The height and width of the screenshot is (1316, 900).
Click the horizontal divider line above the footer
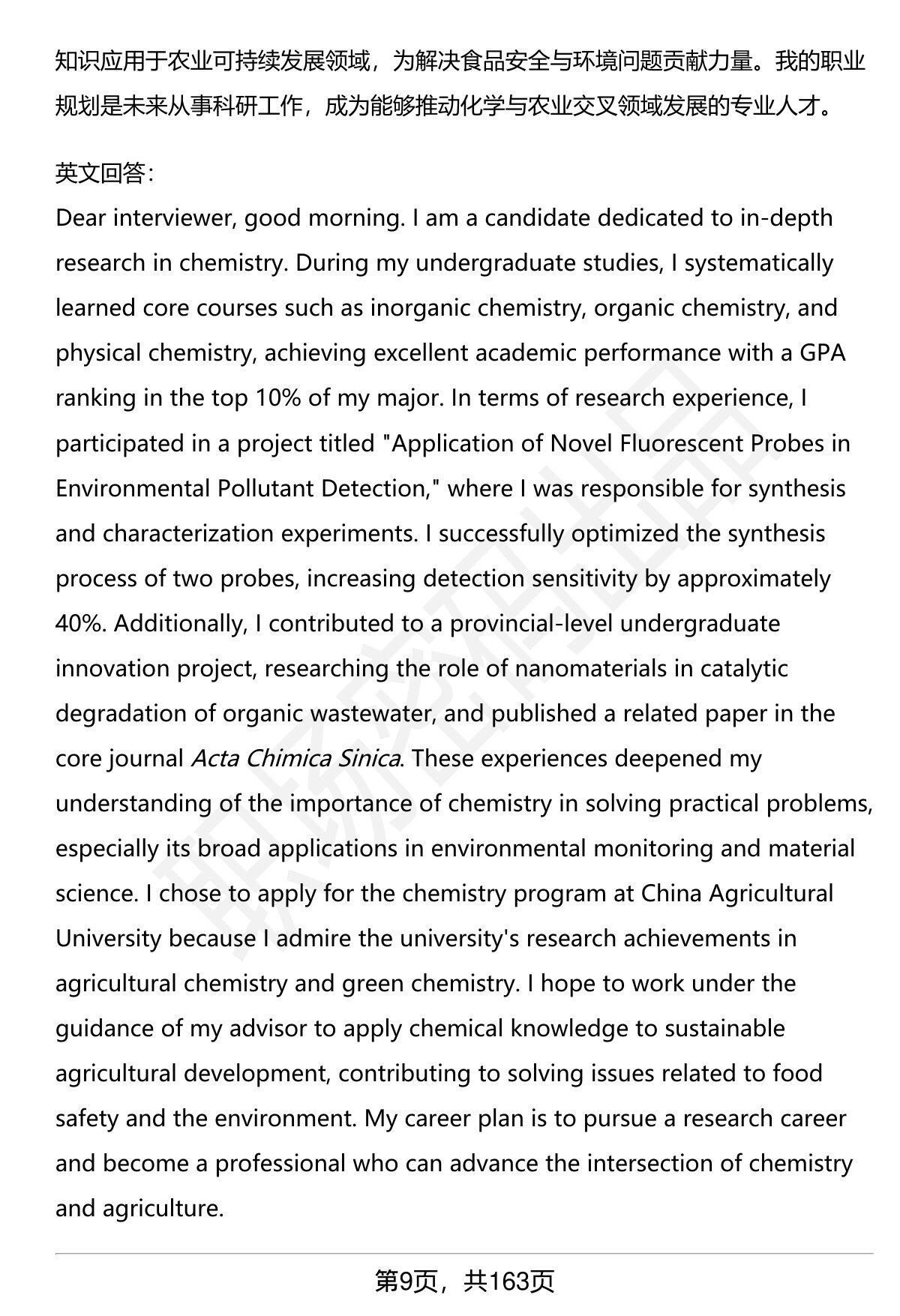[x=464, y=1253]
